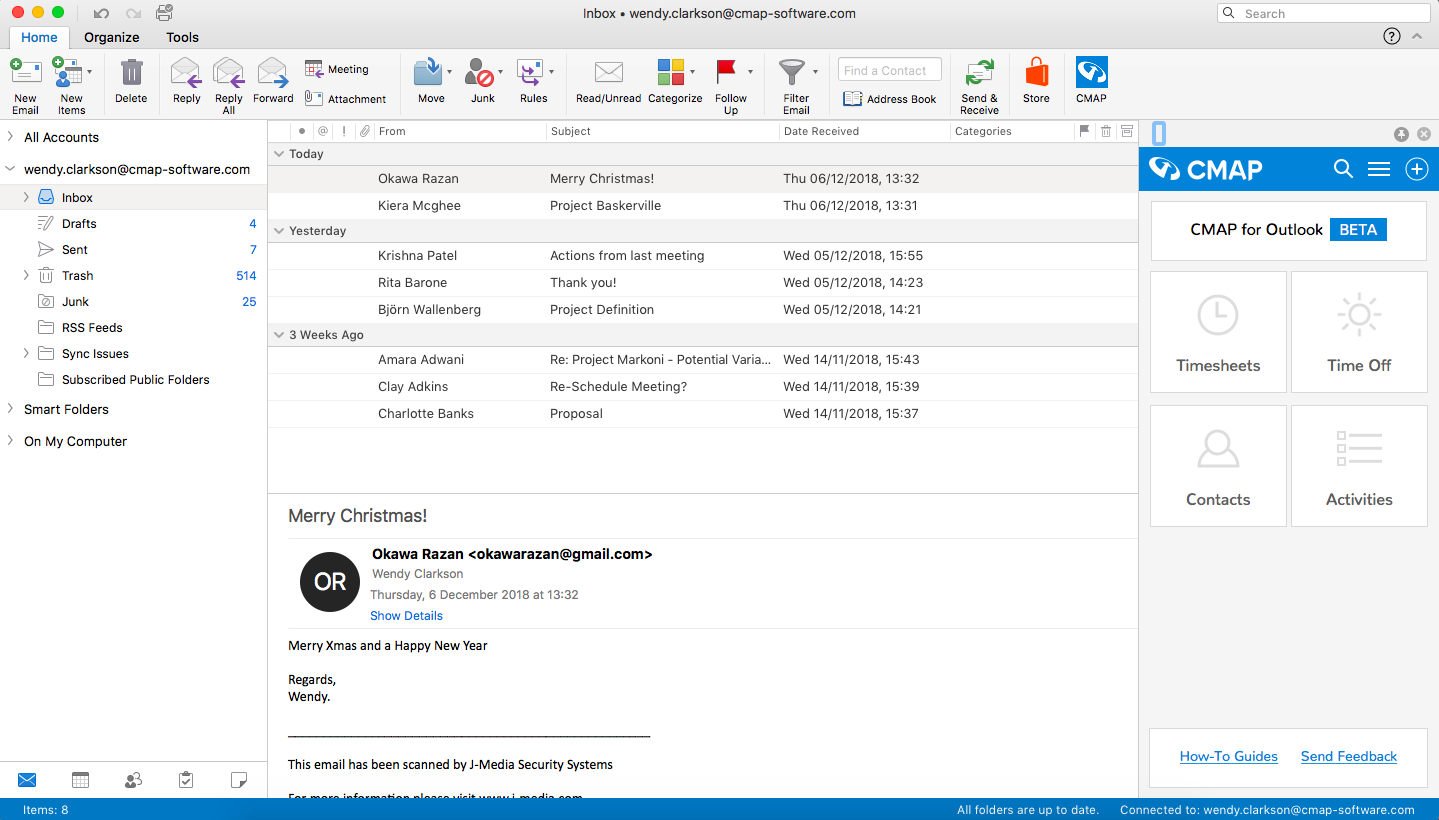
Task: Expand the Smart Folders section
Action: 10,409
